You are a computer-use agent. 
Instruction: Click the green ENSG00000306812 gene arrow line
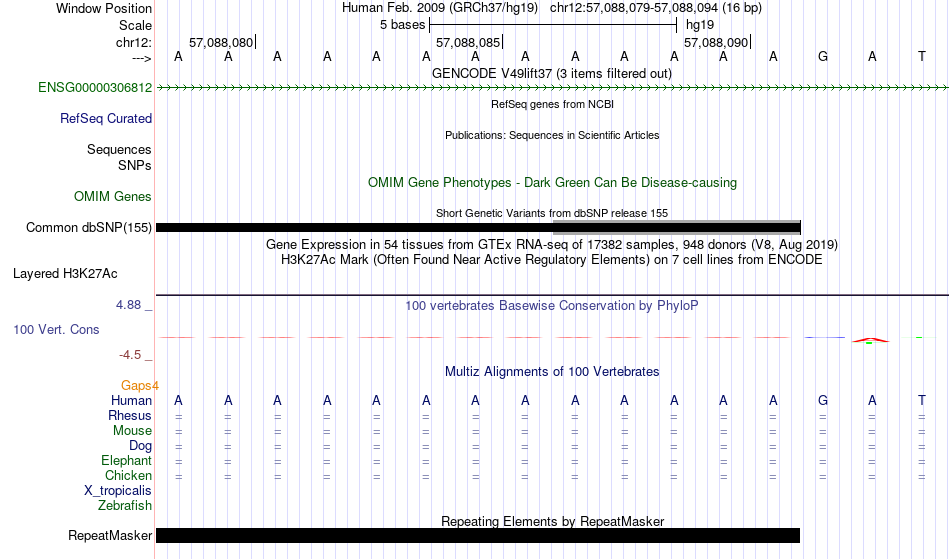(552, 88)
